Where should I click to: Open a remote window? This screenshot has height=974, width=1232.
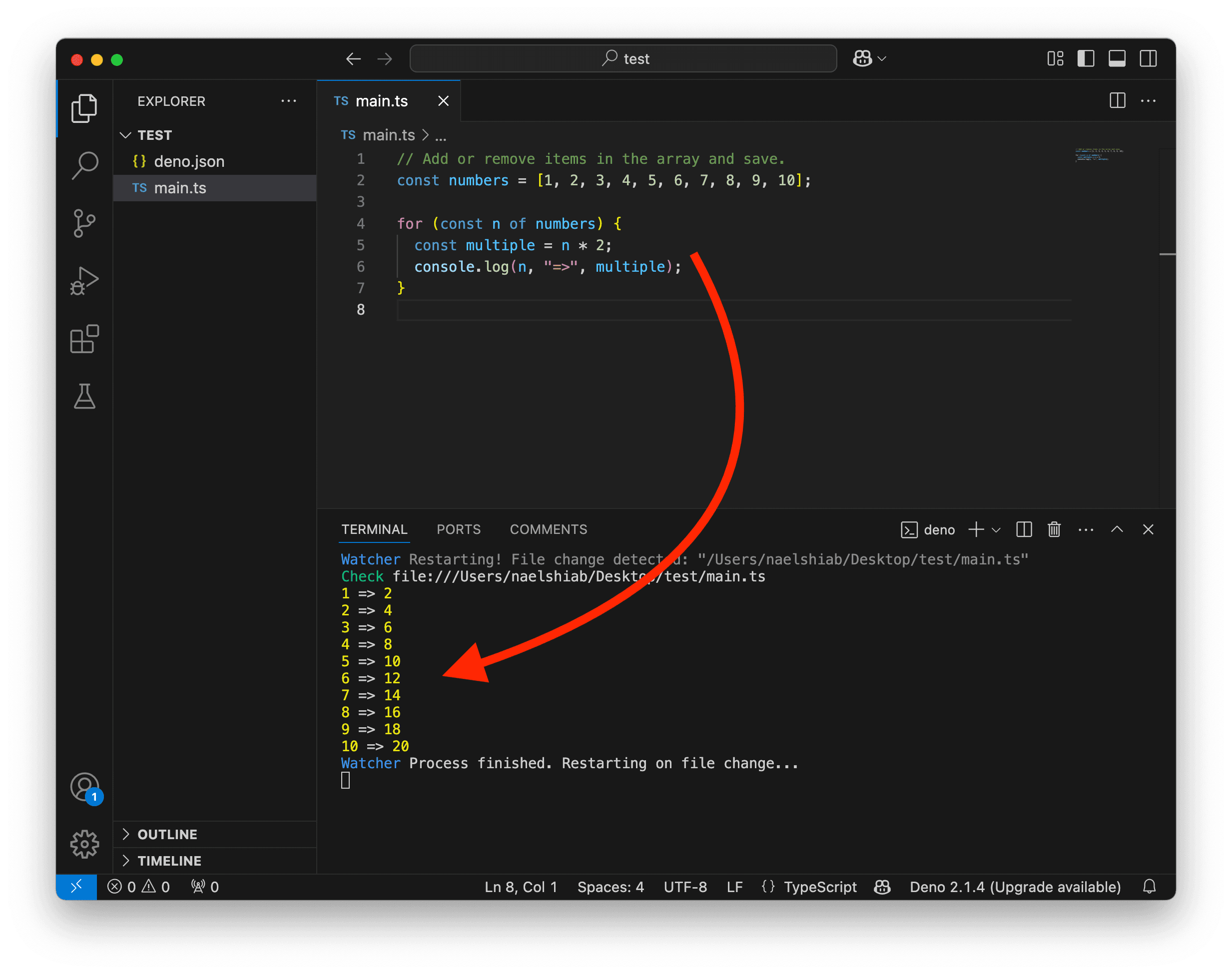pos(76,886)
